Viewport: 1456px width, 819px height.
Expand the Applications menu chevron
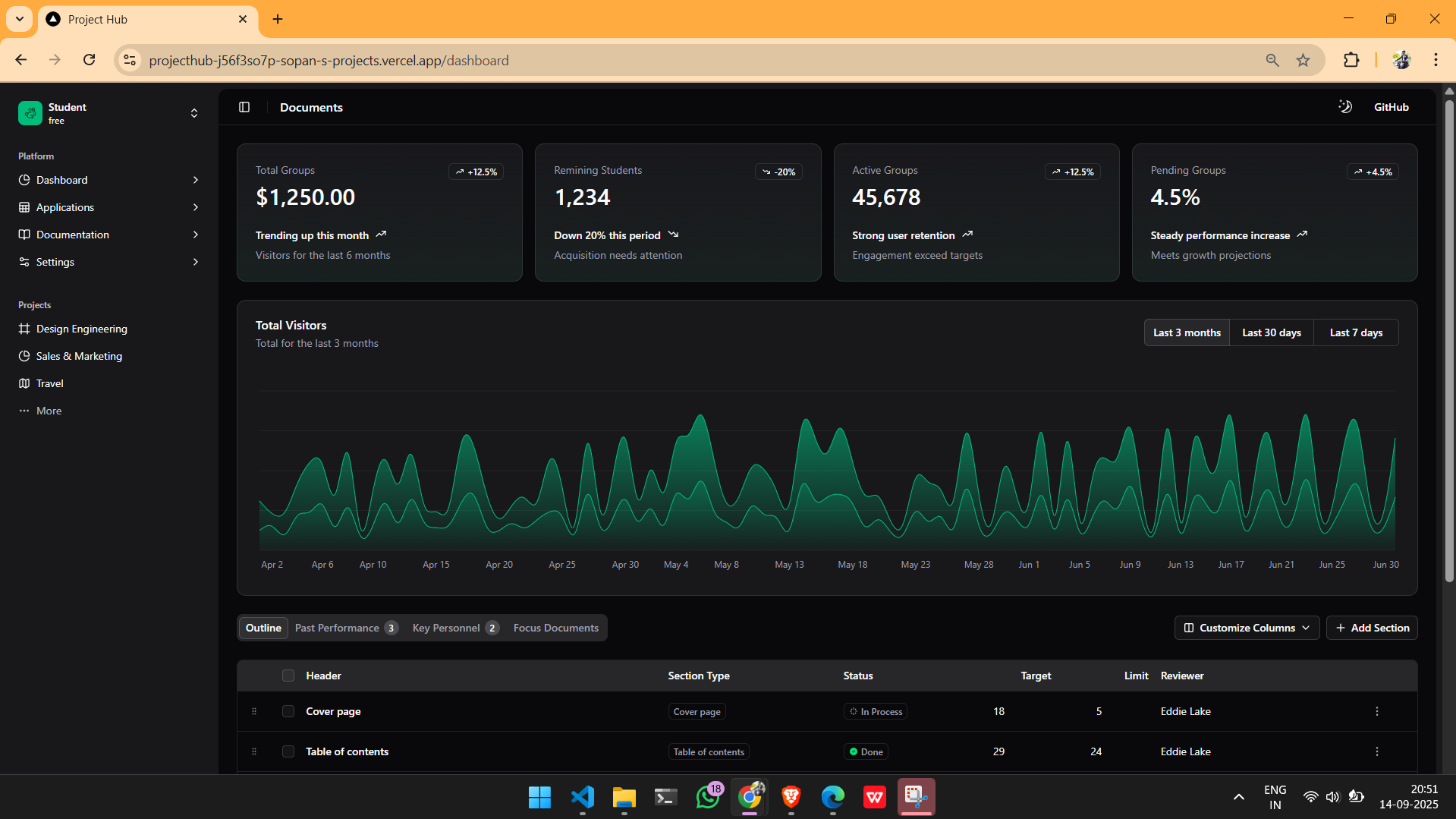click(x=196, y=207)
